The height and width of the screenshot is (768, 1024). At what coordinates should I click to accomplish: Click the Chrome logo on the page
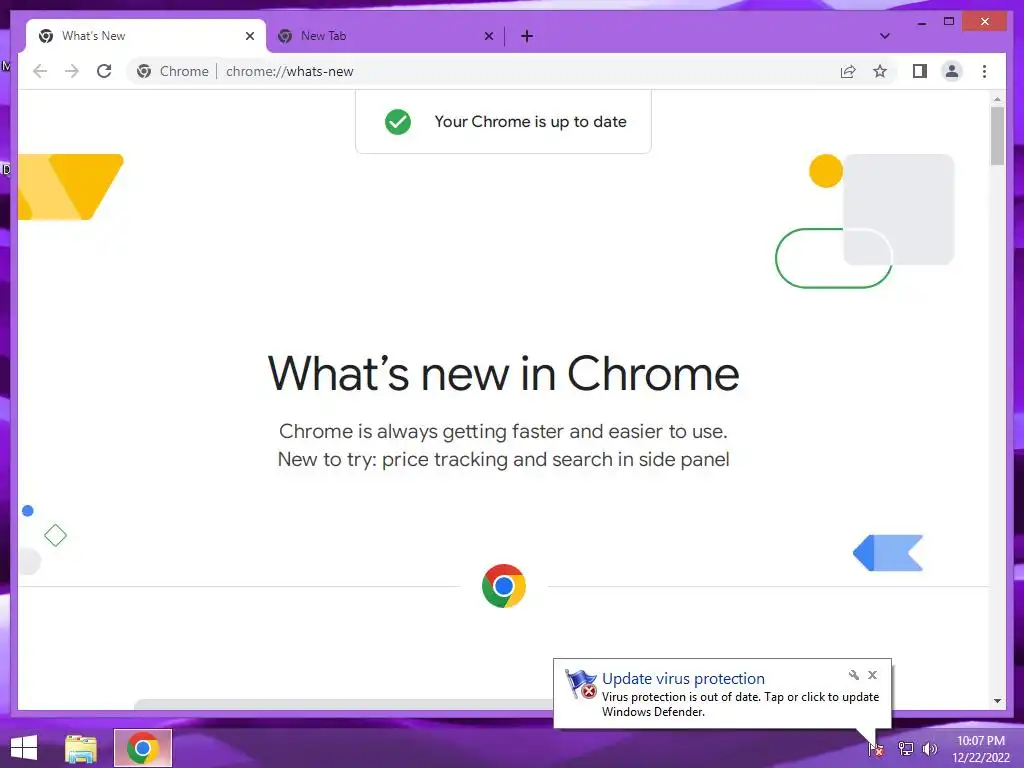pos(504,586)
